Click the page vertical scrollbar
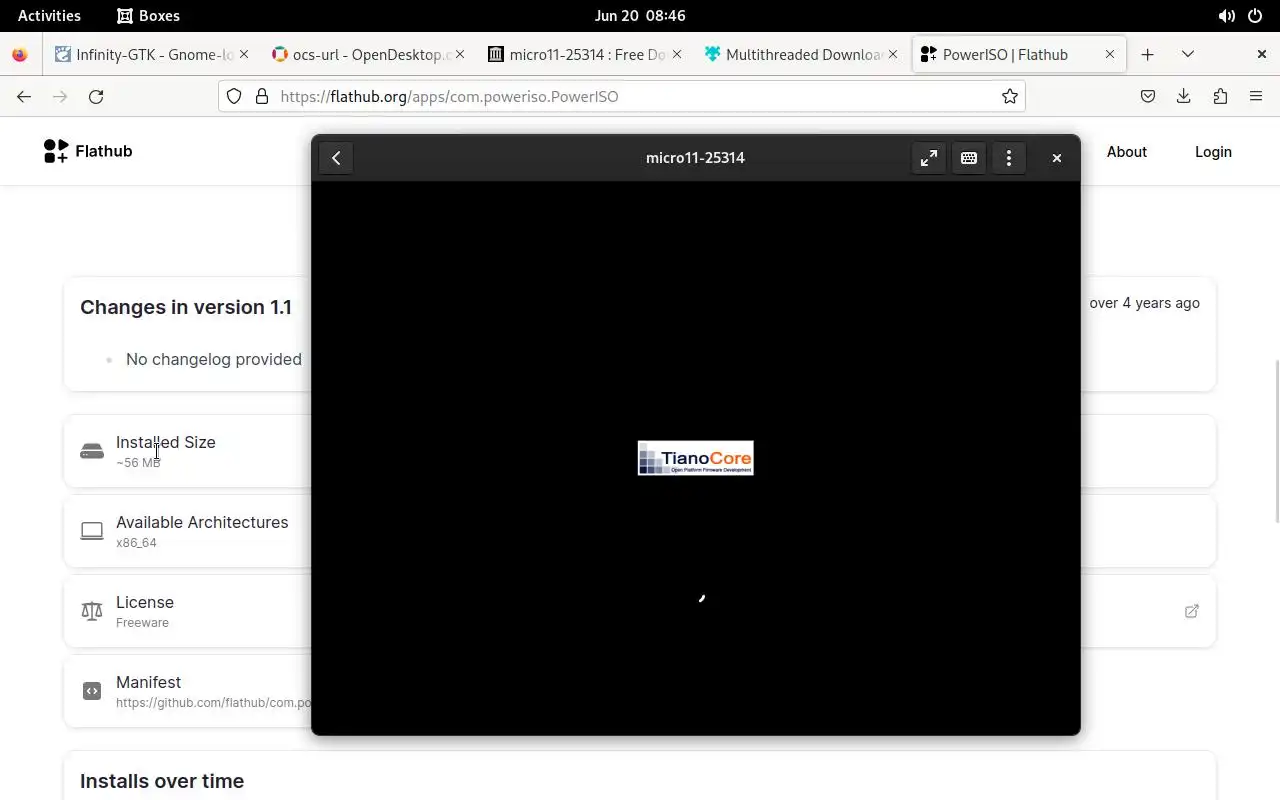1280x800 pixels. [x=1276, y=441]
